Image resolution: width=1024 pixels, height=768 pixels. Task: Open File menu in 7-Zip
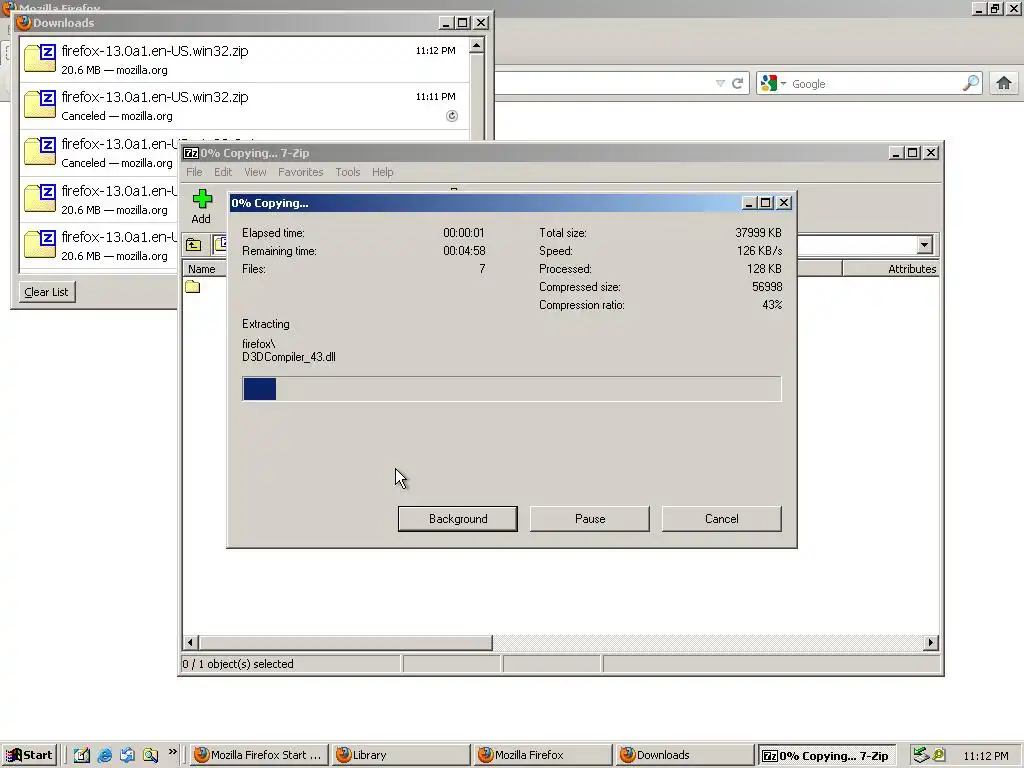(x=194, y=172)
